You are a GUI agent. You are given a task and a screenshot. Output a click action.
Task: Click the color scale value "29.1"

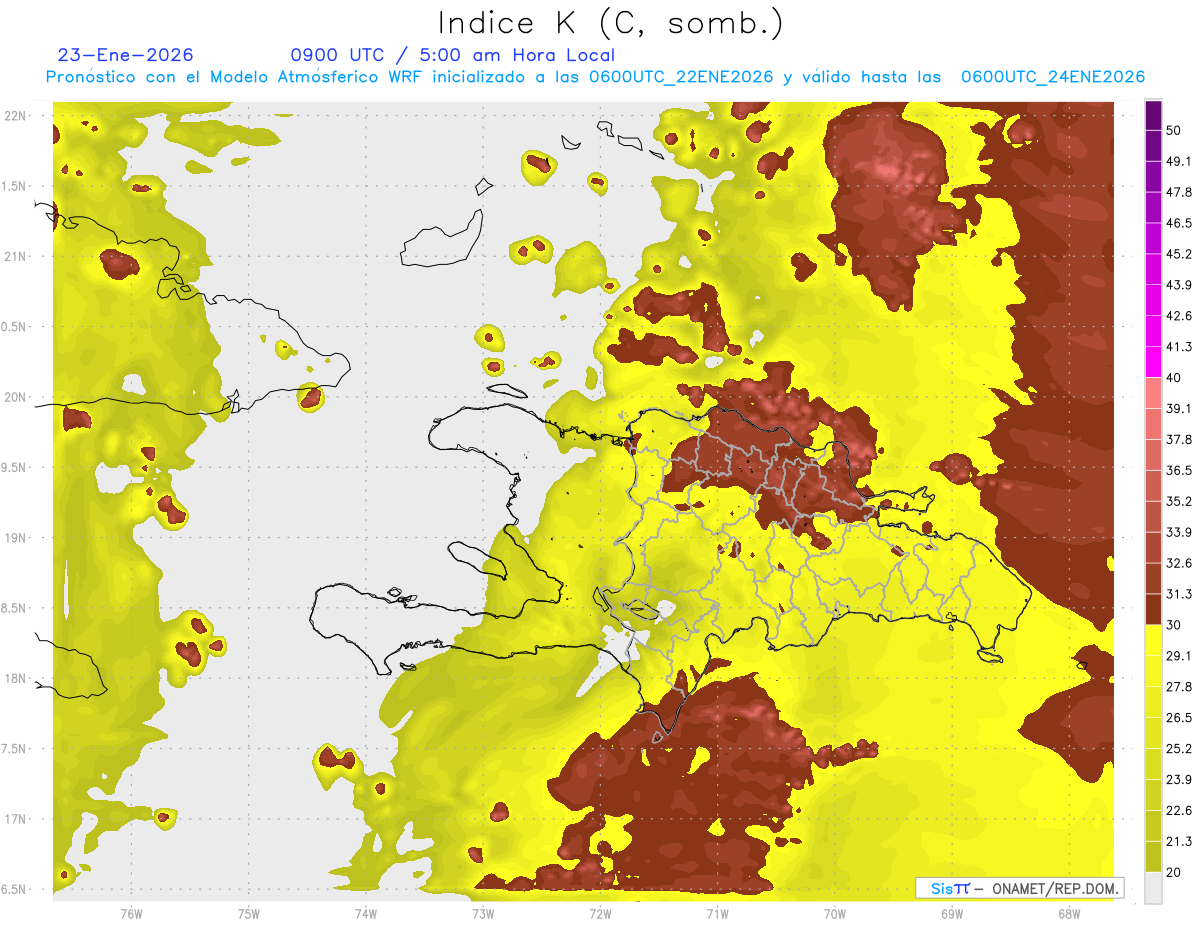(x=1179, y=656)
